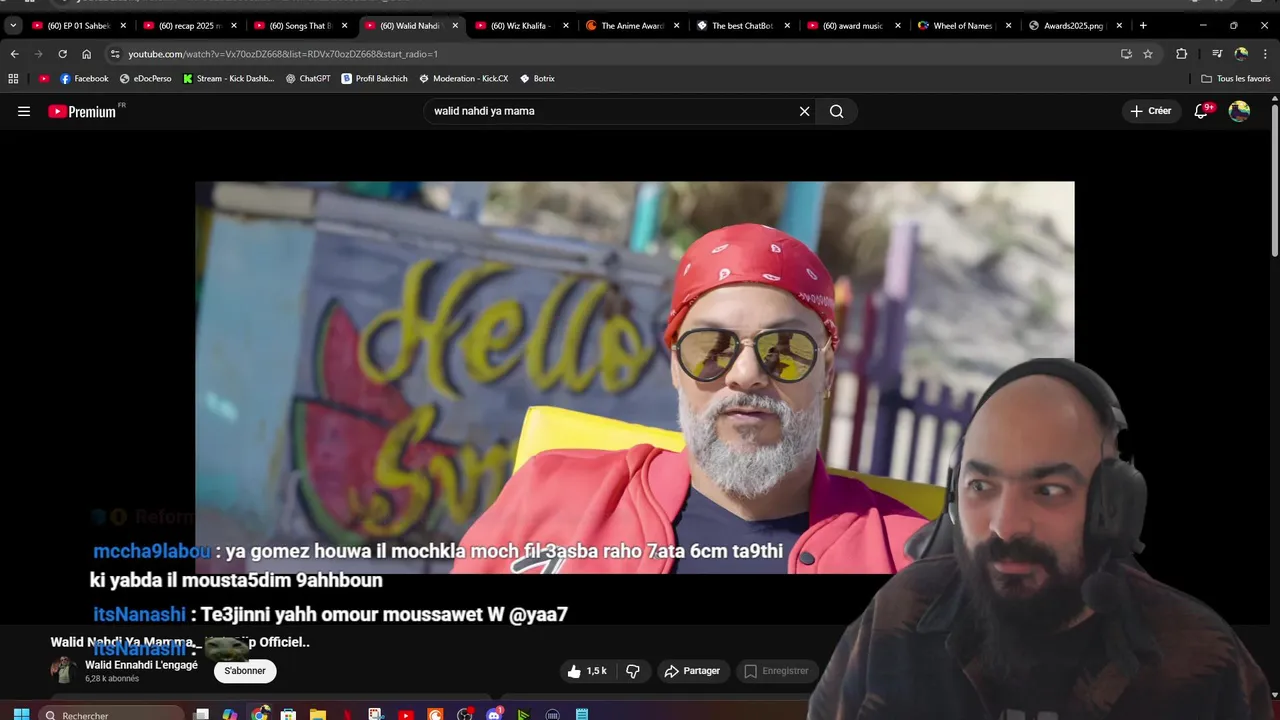Clear the search query with X
The width and height of the screenshot is (1280, 720).
coord(804,111)
